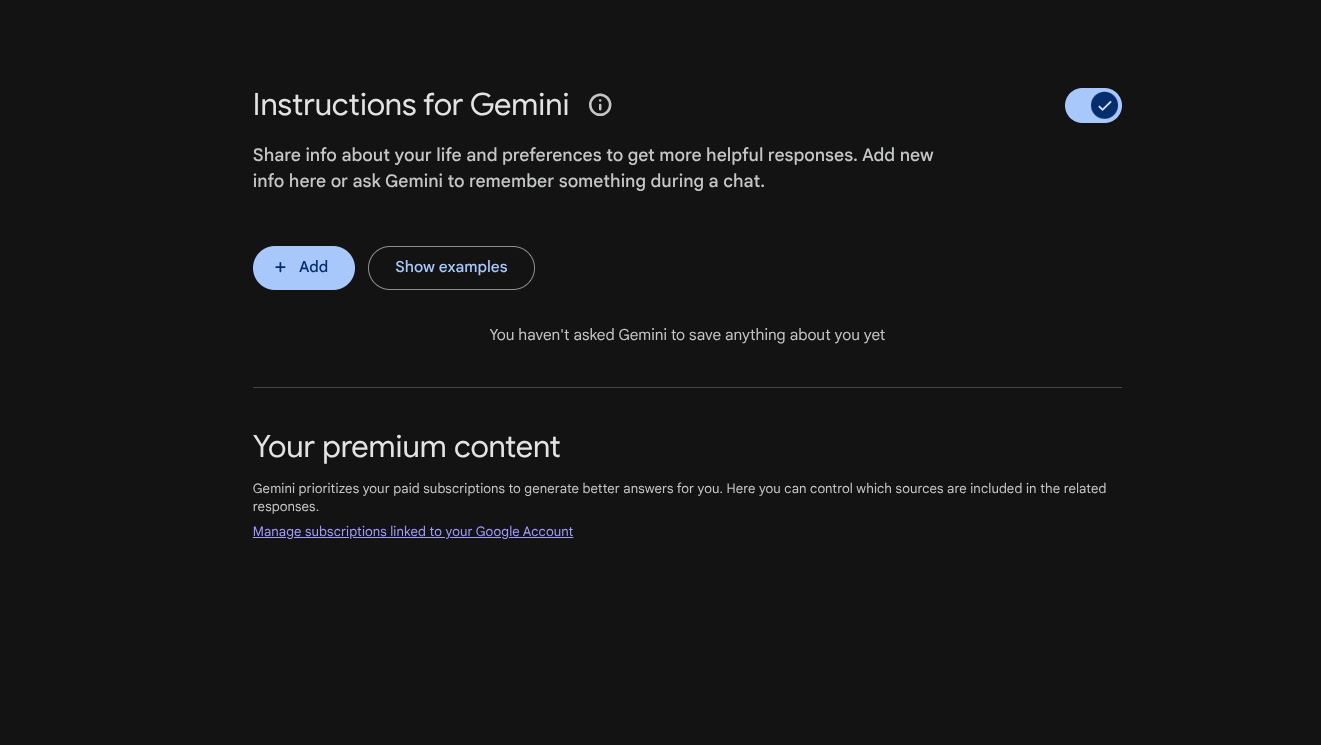
Task: Click the Your premium content heading
Action: 406,447
